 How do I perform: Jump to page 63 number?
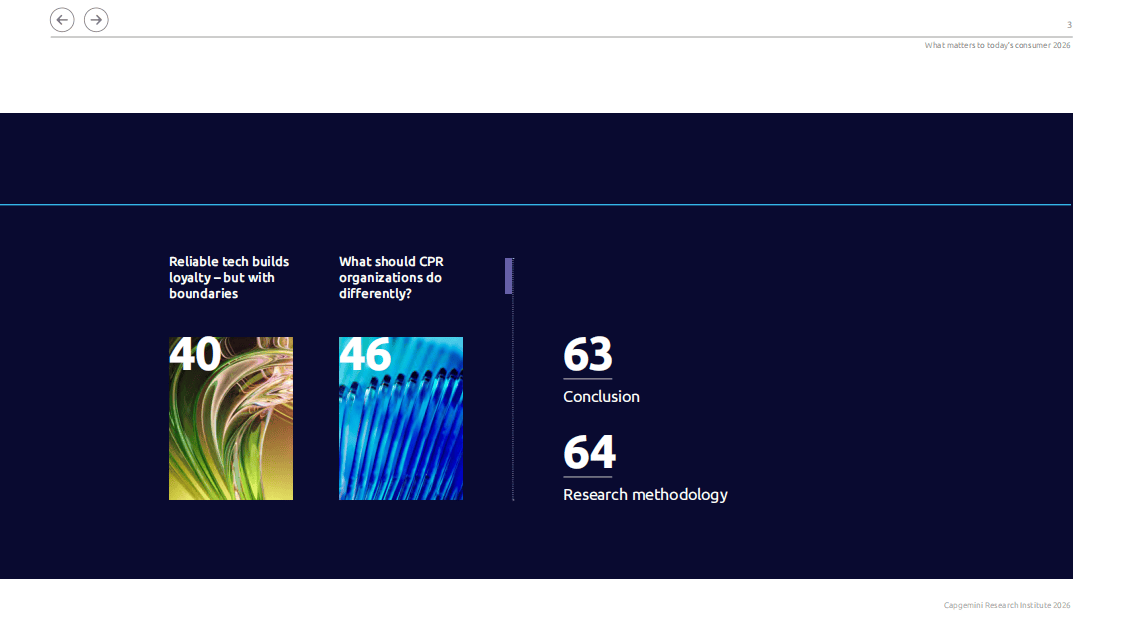[588, 355]
